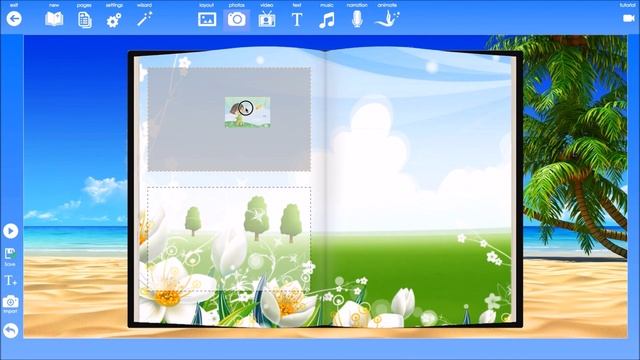Open the video TV icon
This screenshot has height=360, width=640.
click(267, 19)
